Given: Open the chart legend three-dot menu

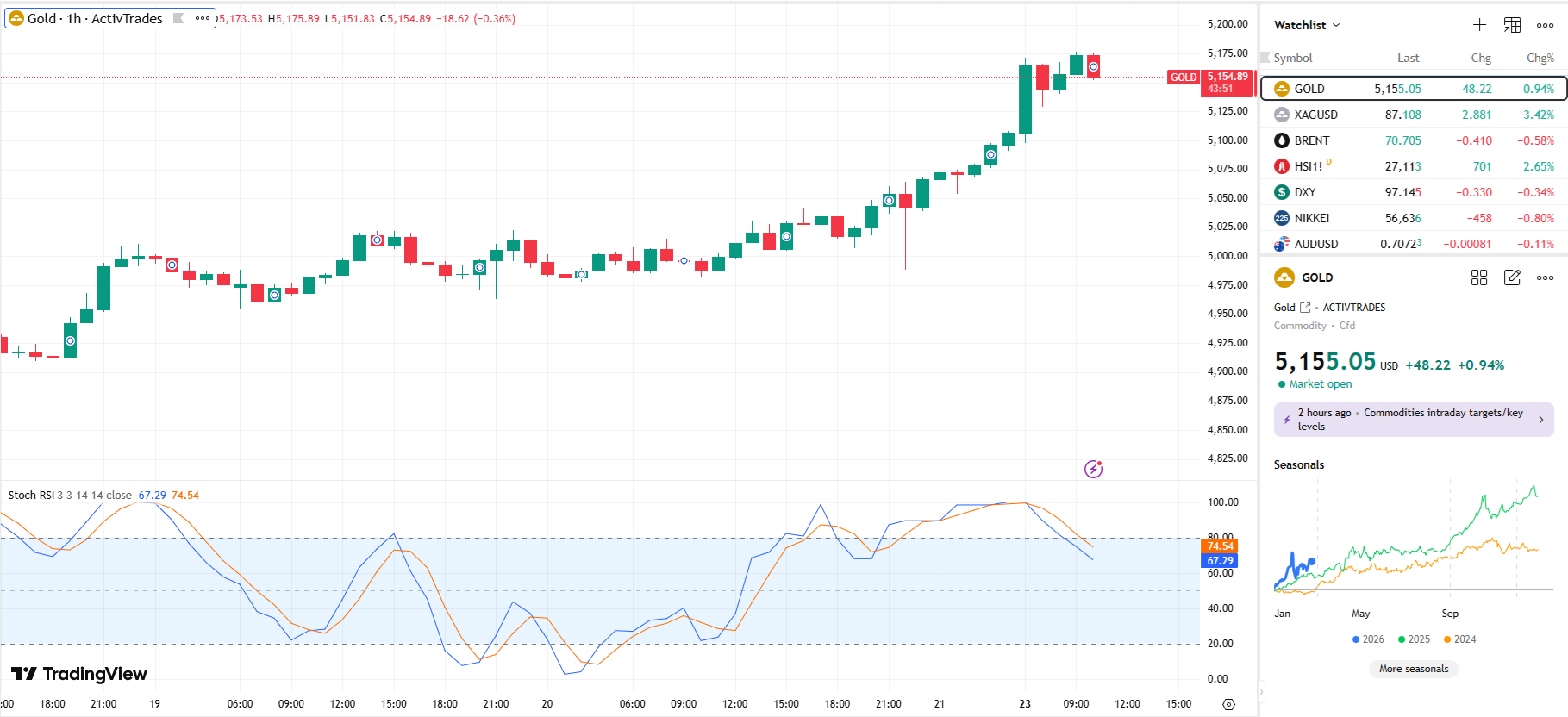Looking at the screenshot, I should tap(203, 18).
